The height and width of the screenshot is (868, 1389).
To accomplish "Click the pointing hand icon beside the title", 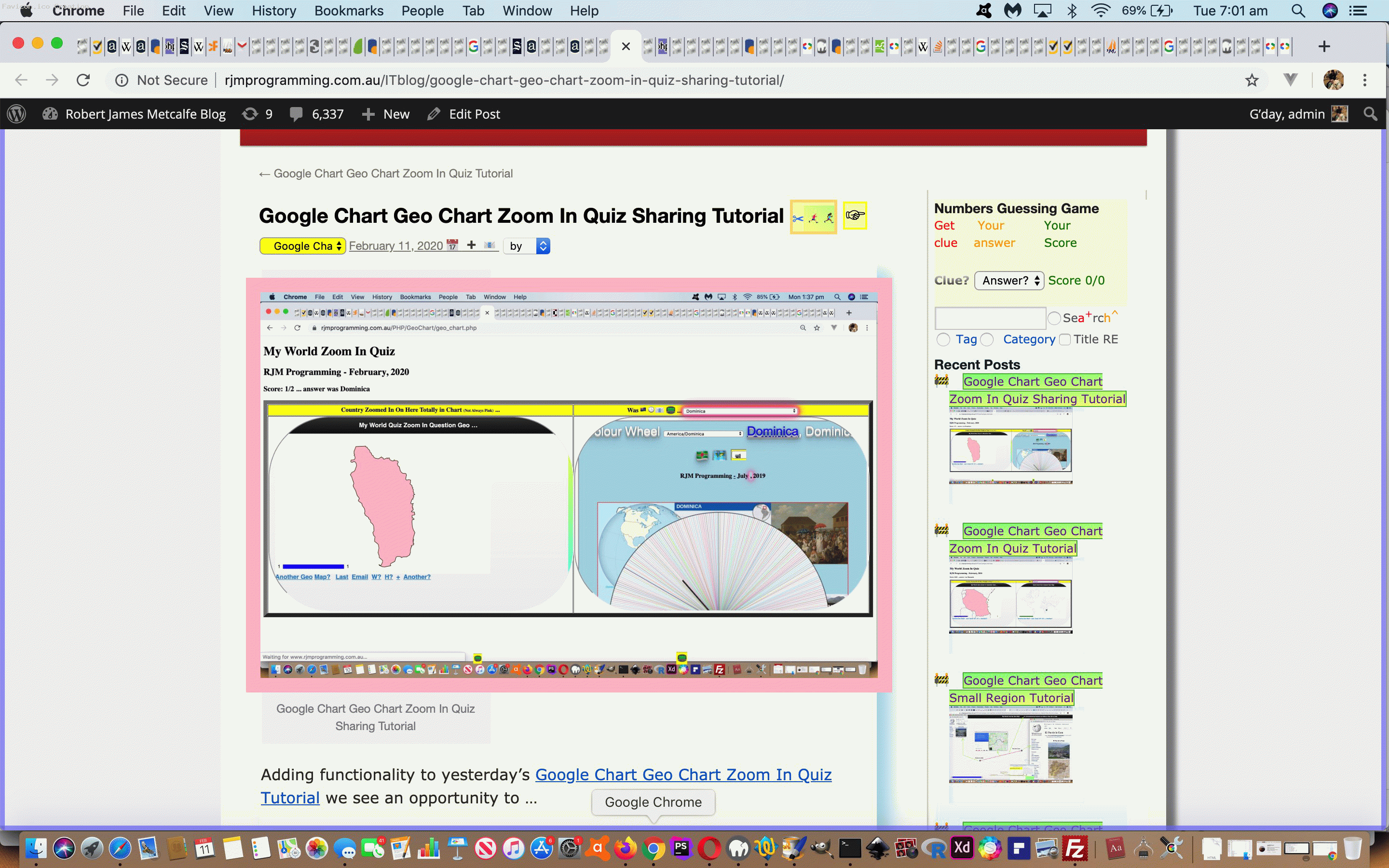I will click(855, 216).
